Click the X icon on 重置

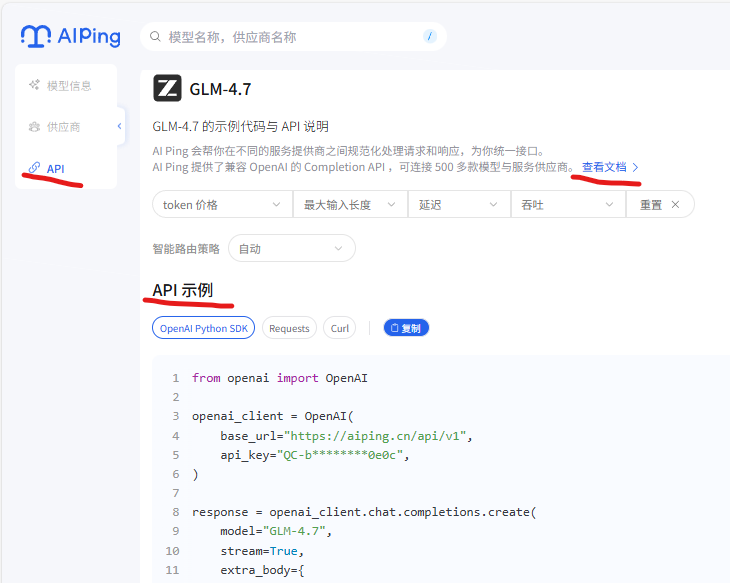675,204
